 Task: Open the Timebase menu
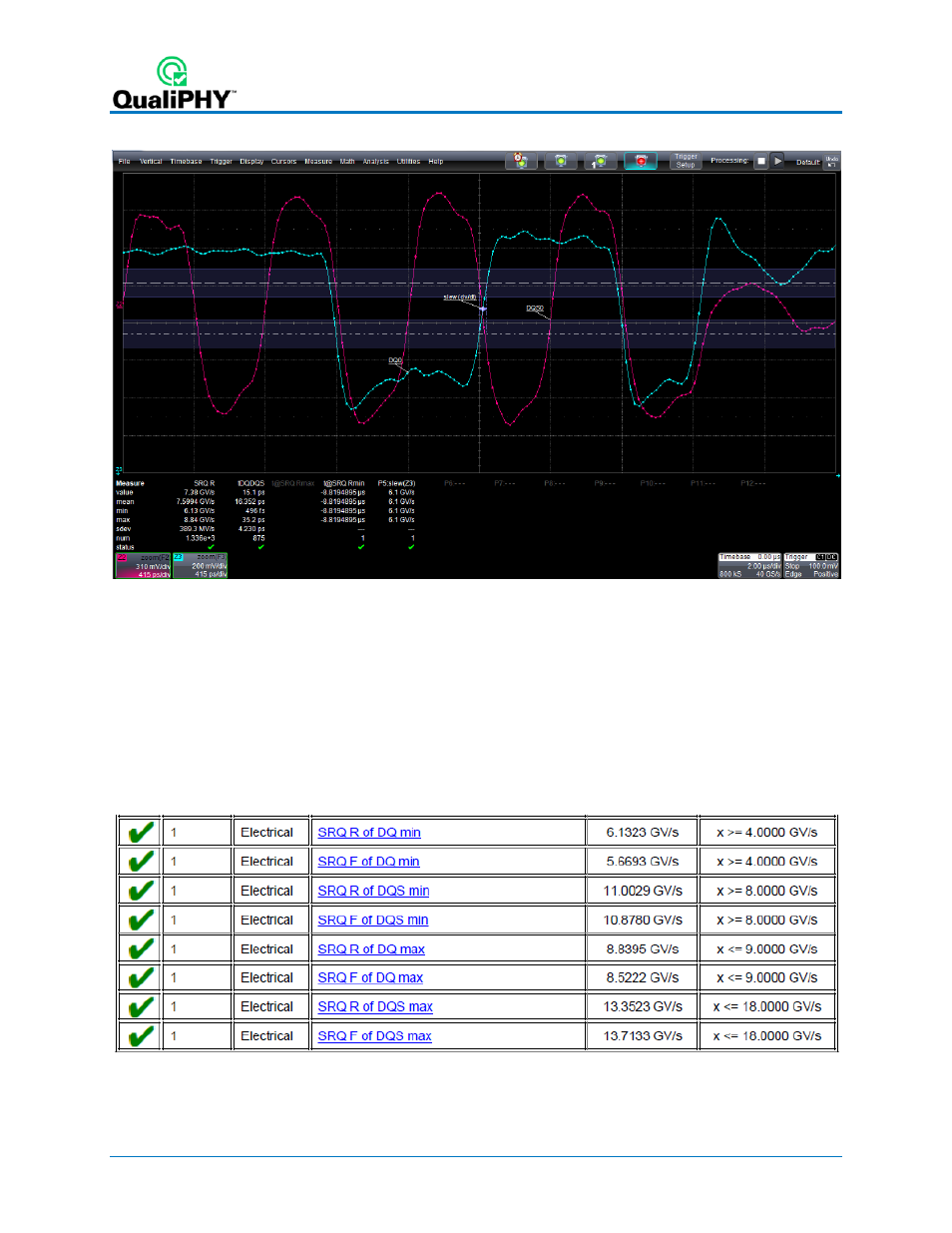(186, 161)
